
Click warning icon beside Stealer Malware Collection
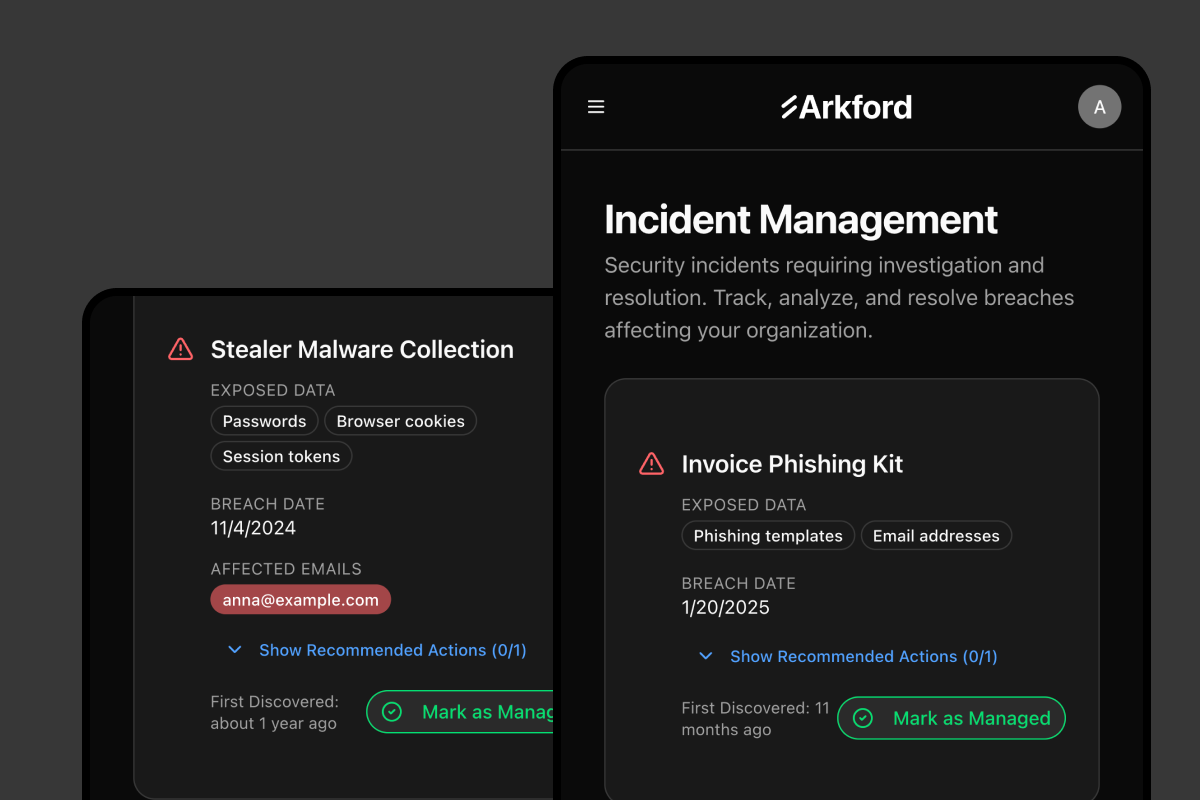pos(180,349)
